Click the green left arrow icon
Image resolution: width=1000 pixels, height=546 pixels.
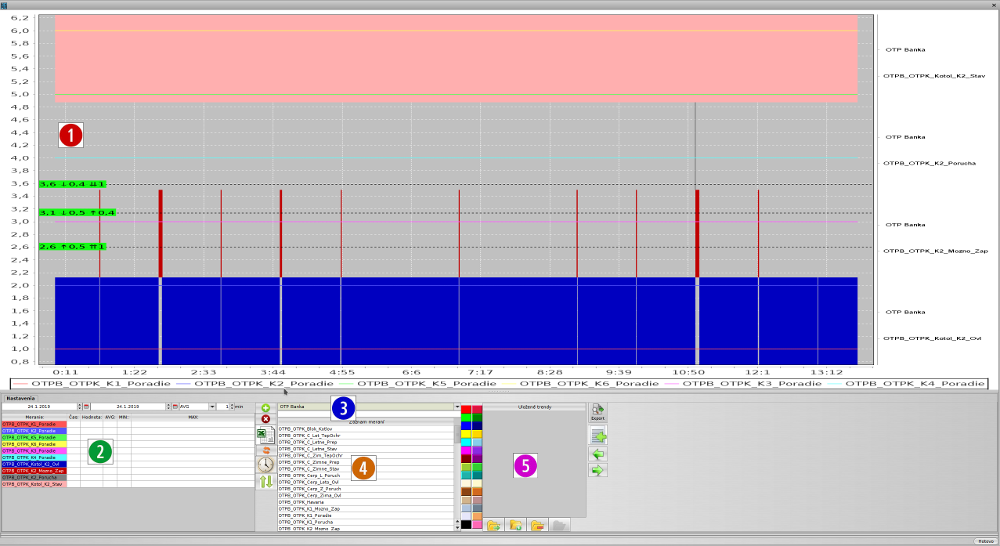point(598,453)
